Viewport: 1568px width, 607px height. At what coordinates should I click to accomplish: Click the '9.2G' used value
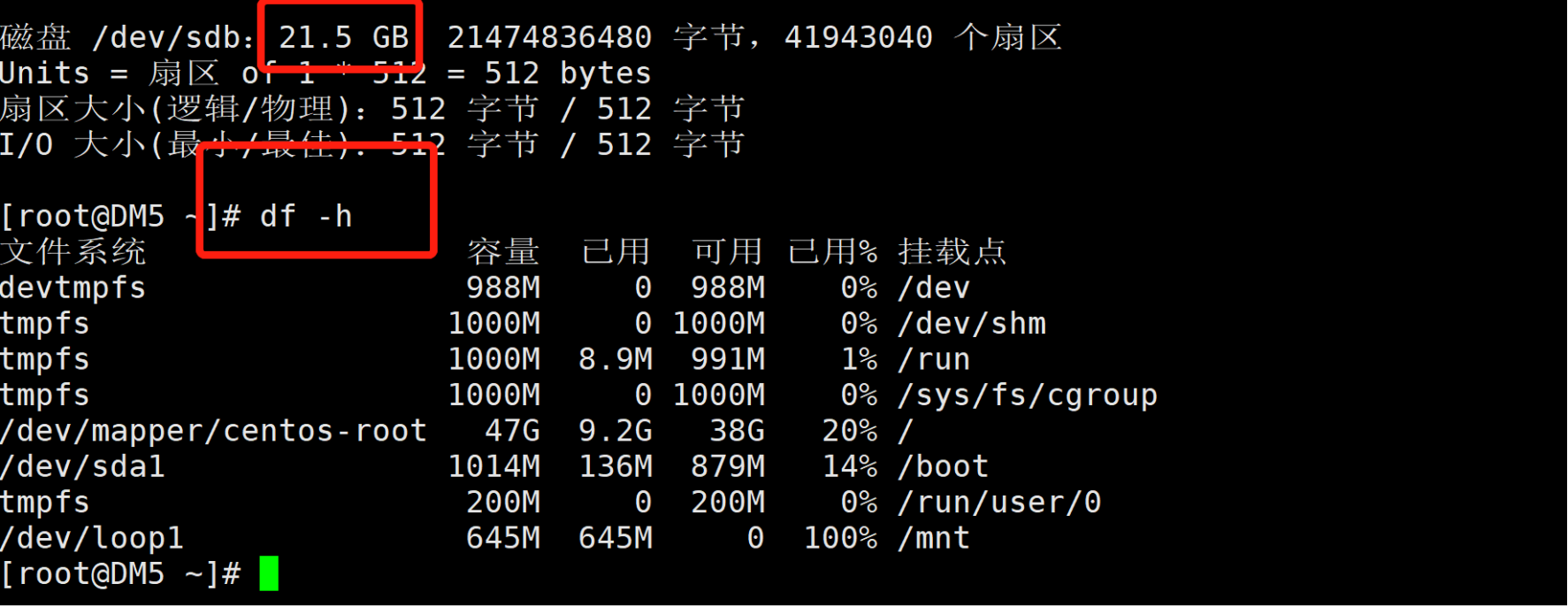tap(616, 432)
